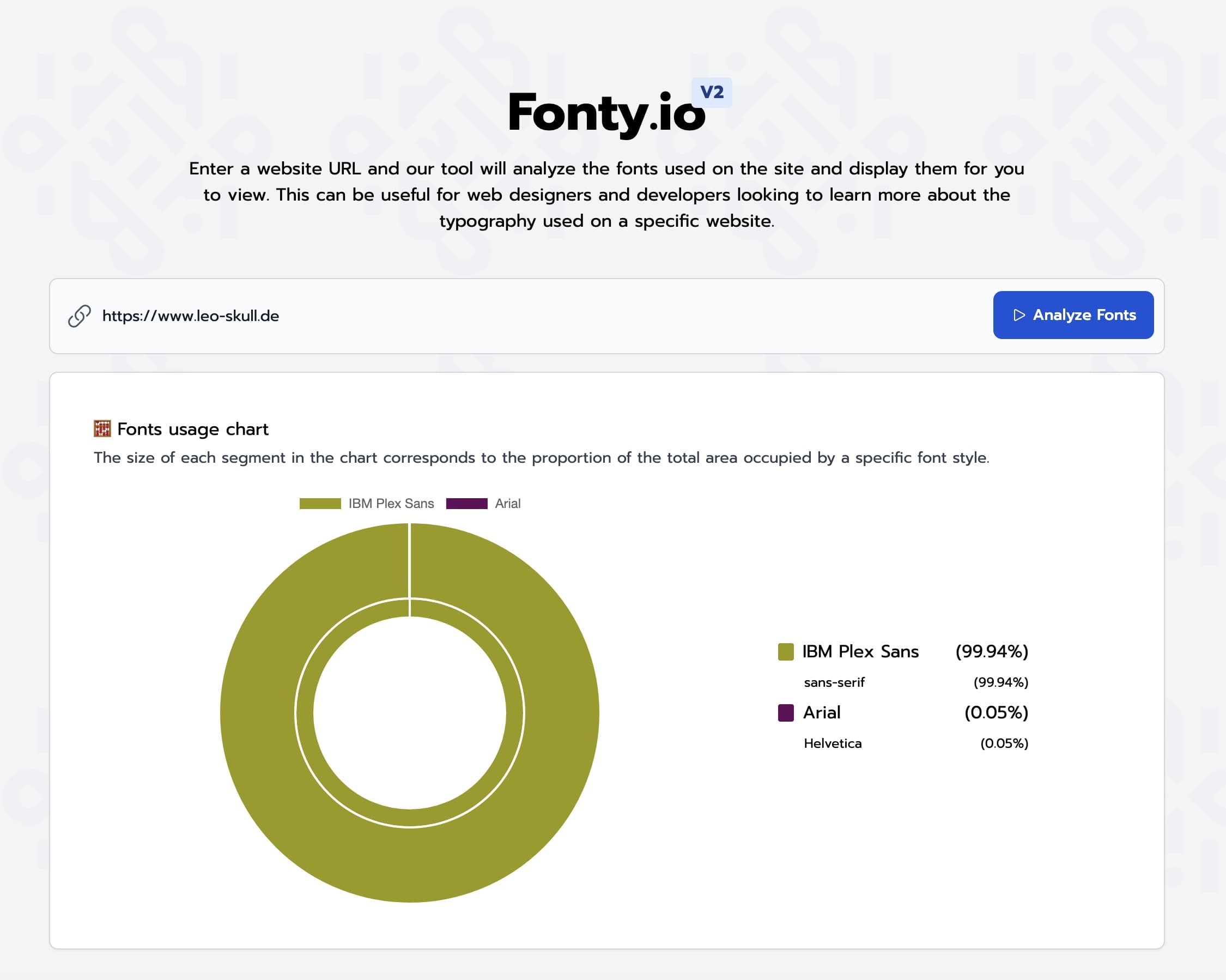
Task: Click olive square swatch beside IBM Plex Sans
Action: (x=785, y=652)
